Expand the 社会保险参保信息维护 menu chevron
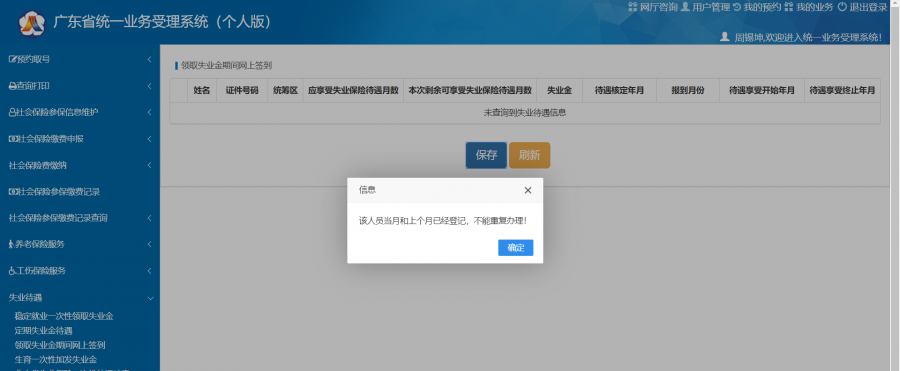The height and width of the screenshot is (371, 900). tap(149, 113)
